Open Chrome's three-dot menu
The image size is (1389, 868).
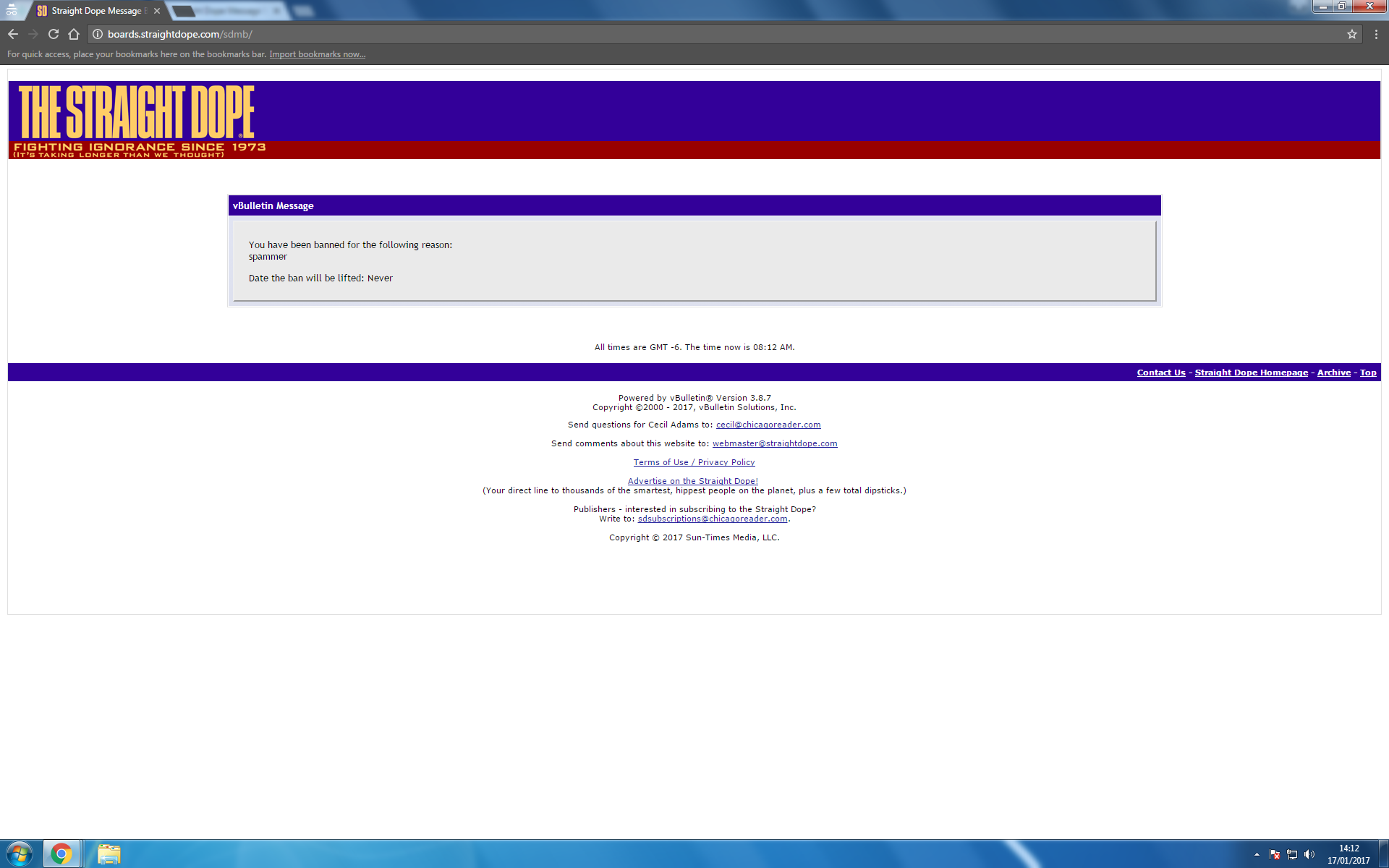[x=1376, y=33]
